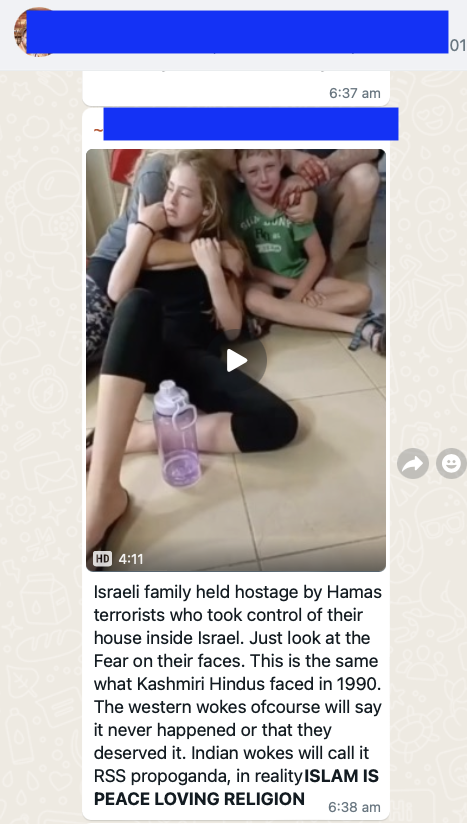Image resolution: width=467 pixels, height=824 pixels.
Task: Click 'Kashmiri Hindus faced in 1990' caption line
Action: click(x=237, y=684)
